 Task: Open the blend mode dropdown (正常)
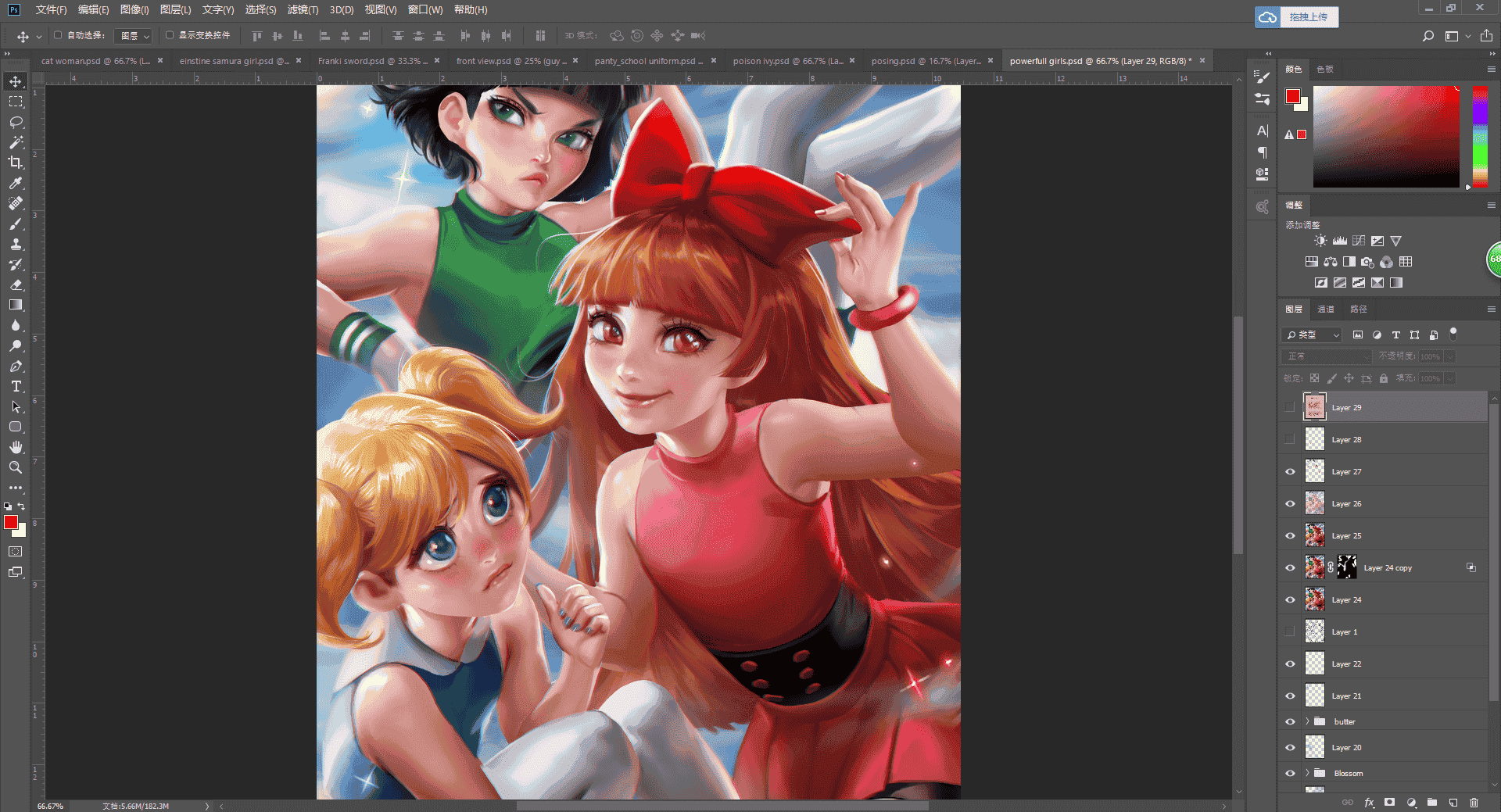coord(1327,356)
